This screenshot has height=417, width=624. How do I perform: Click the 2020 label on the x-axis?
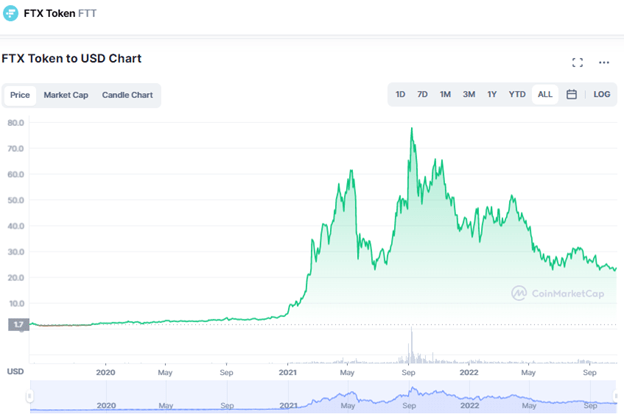pyautogui.click(x=105, y=372)
